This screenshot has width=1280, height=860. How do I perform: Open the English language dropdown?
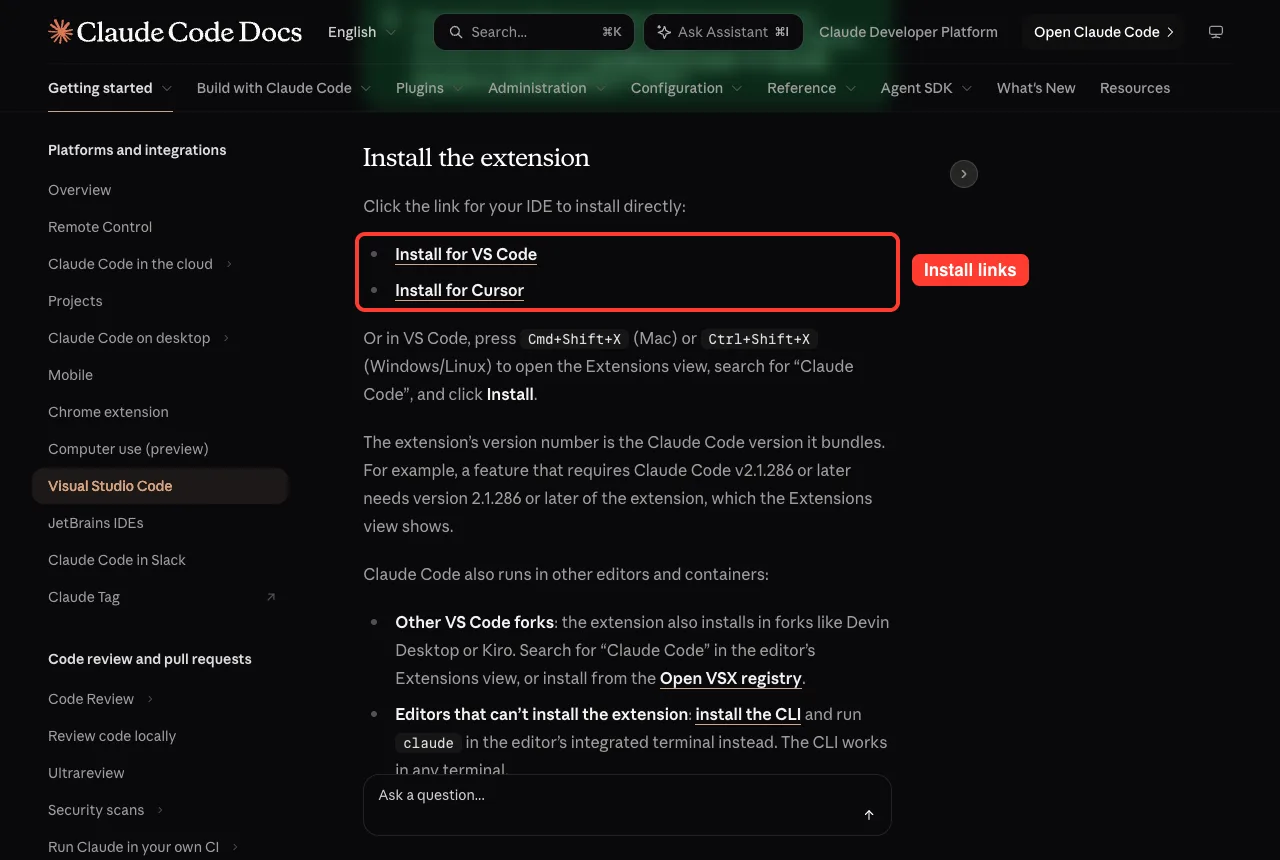pos(362,32)
